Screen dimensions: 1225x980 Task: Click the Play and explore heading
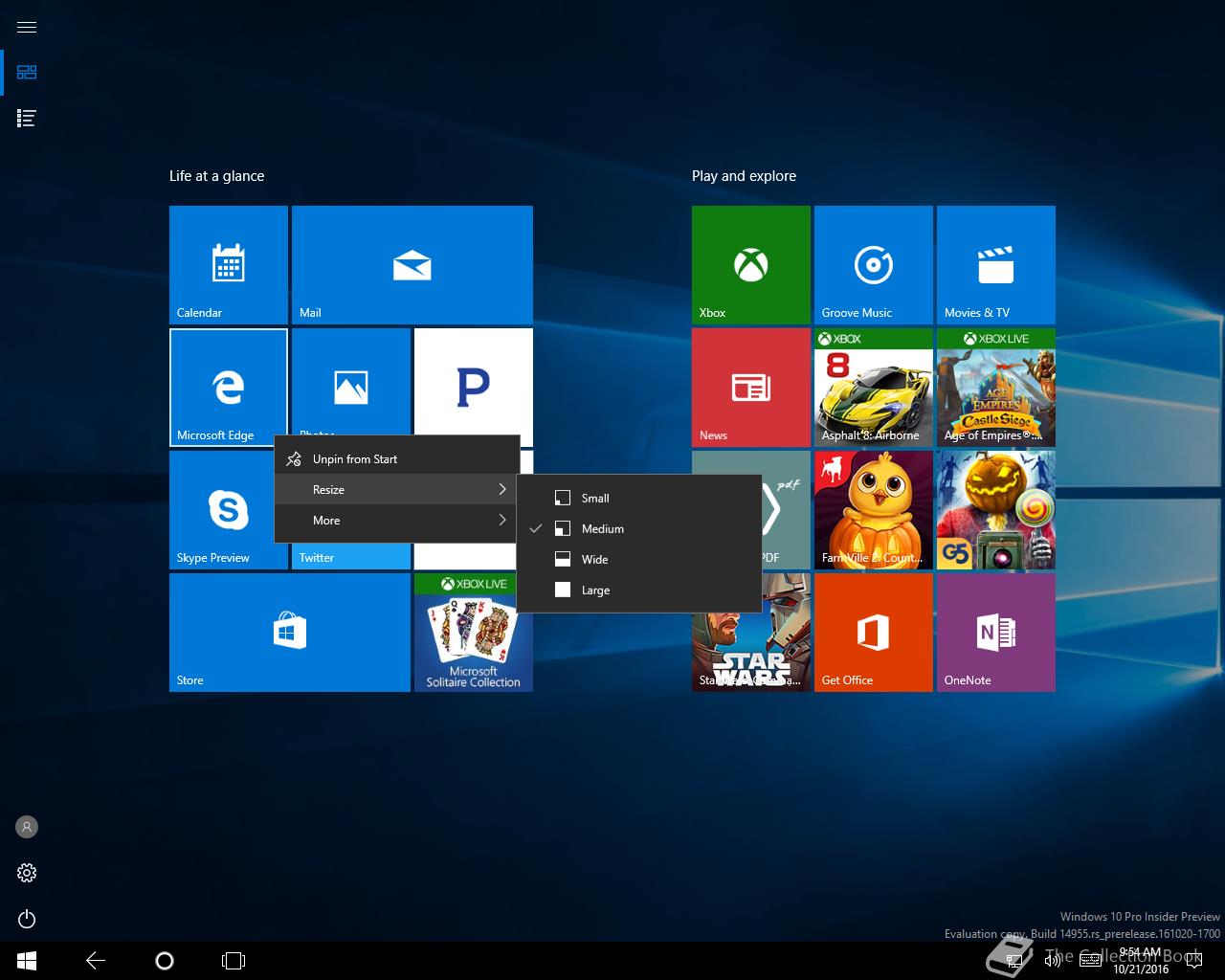click(744, 176)
